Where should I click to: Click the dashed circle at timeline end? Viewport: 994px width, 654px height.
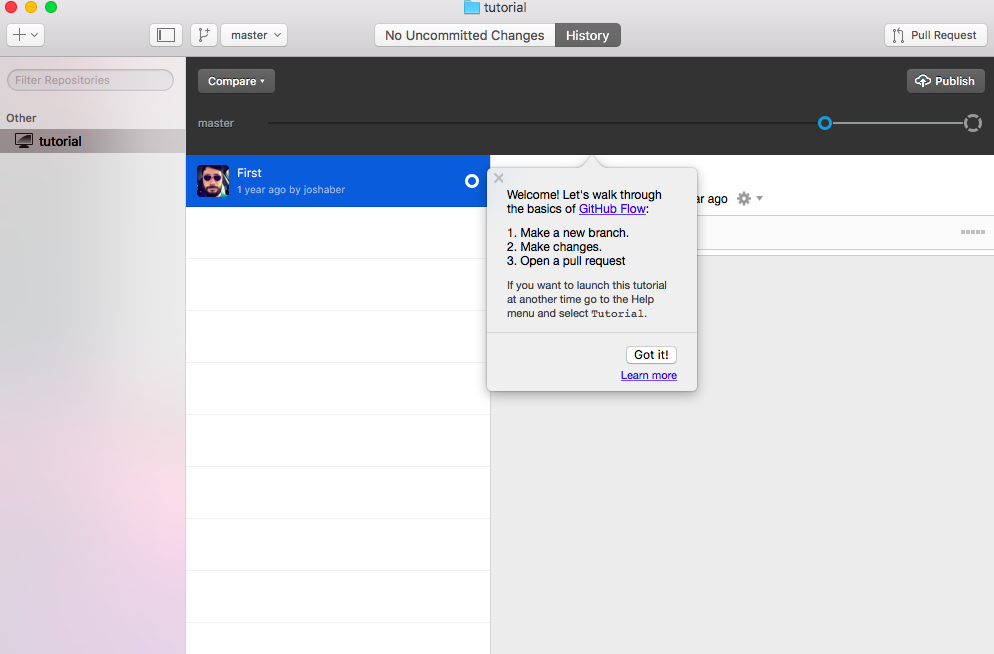click(x=972, y=123)
